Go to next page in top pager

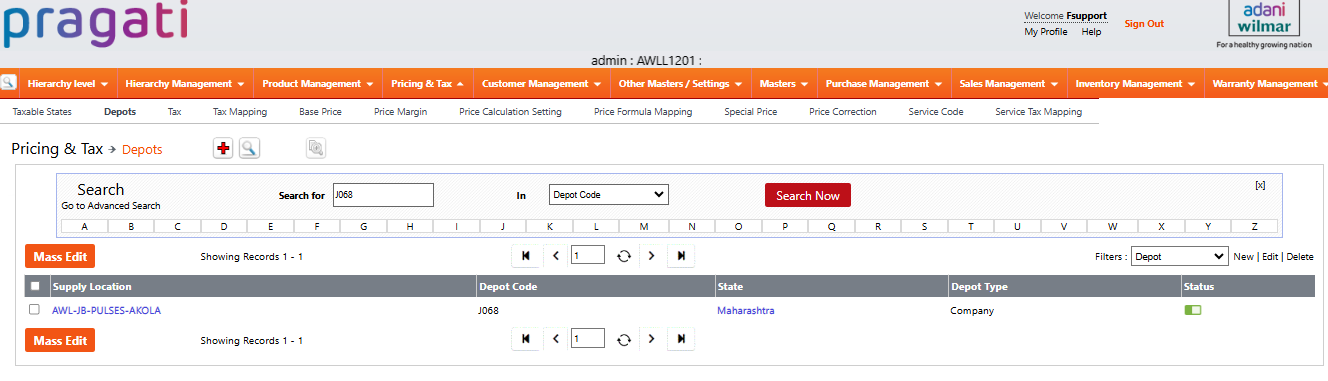pyautogui.click(x=651, y=256)
